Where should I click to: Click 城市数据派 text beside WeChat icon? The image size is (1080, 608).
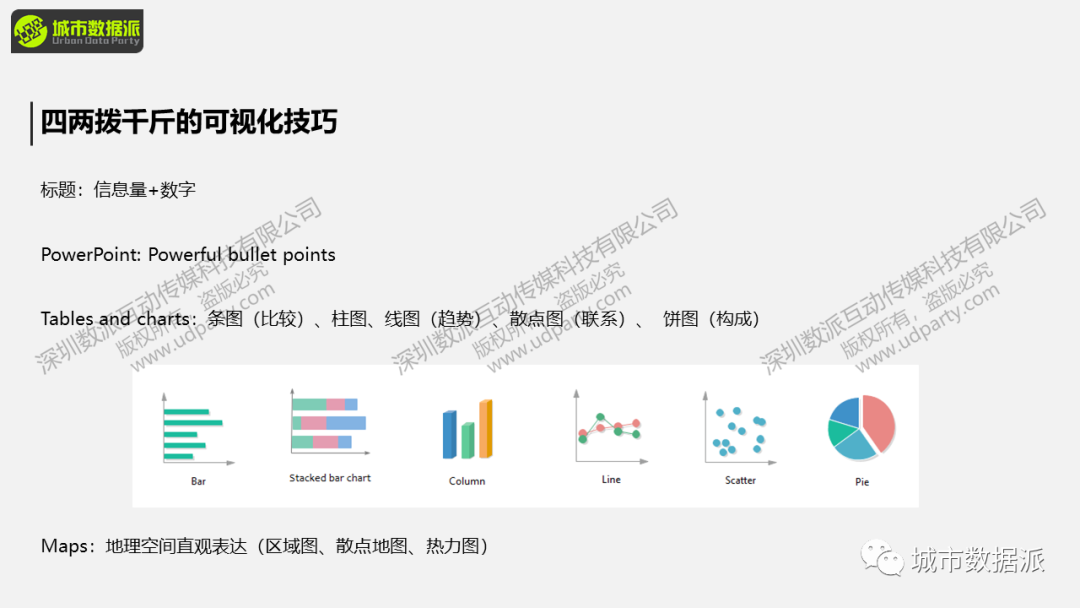click(978, 560)
